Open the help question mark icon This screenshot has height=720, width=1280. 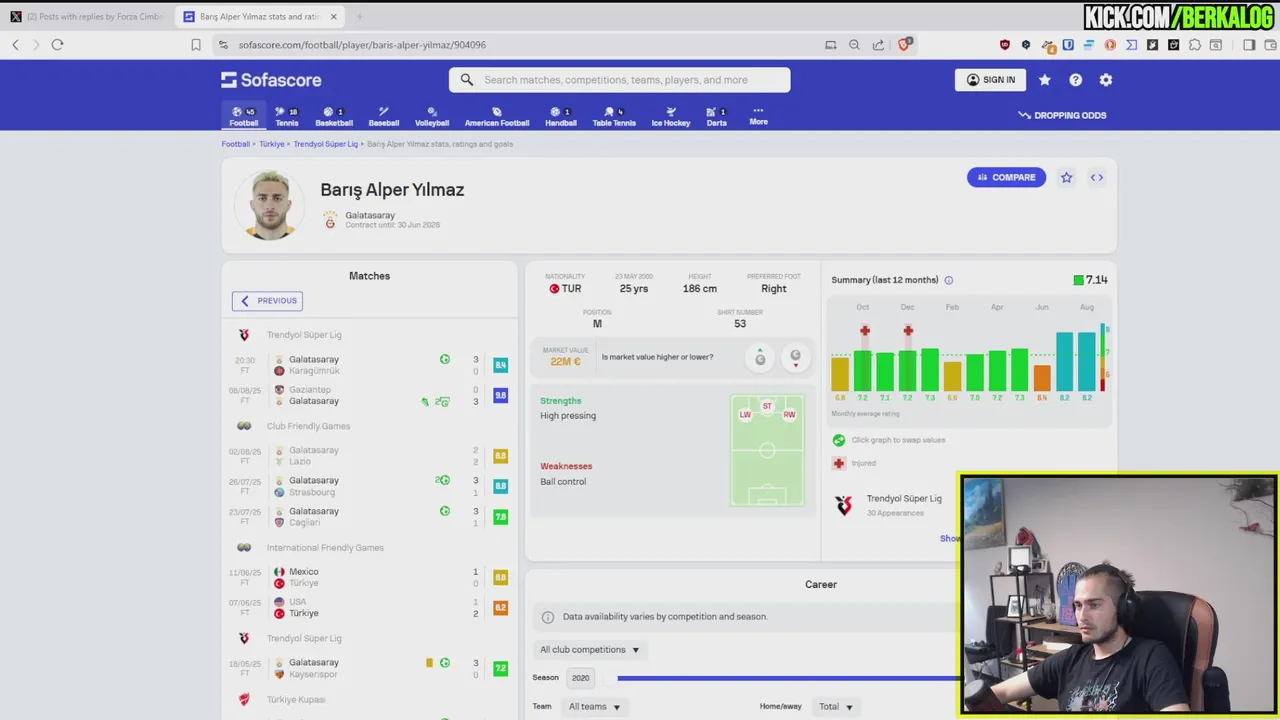(x=1076, y=80)
